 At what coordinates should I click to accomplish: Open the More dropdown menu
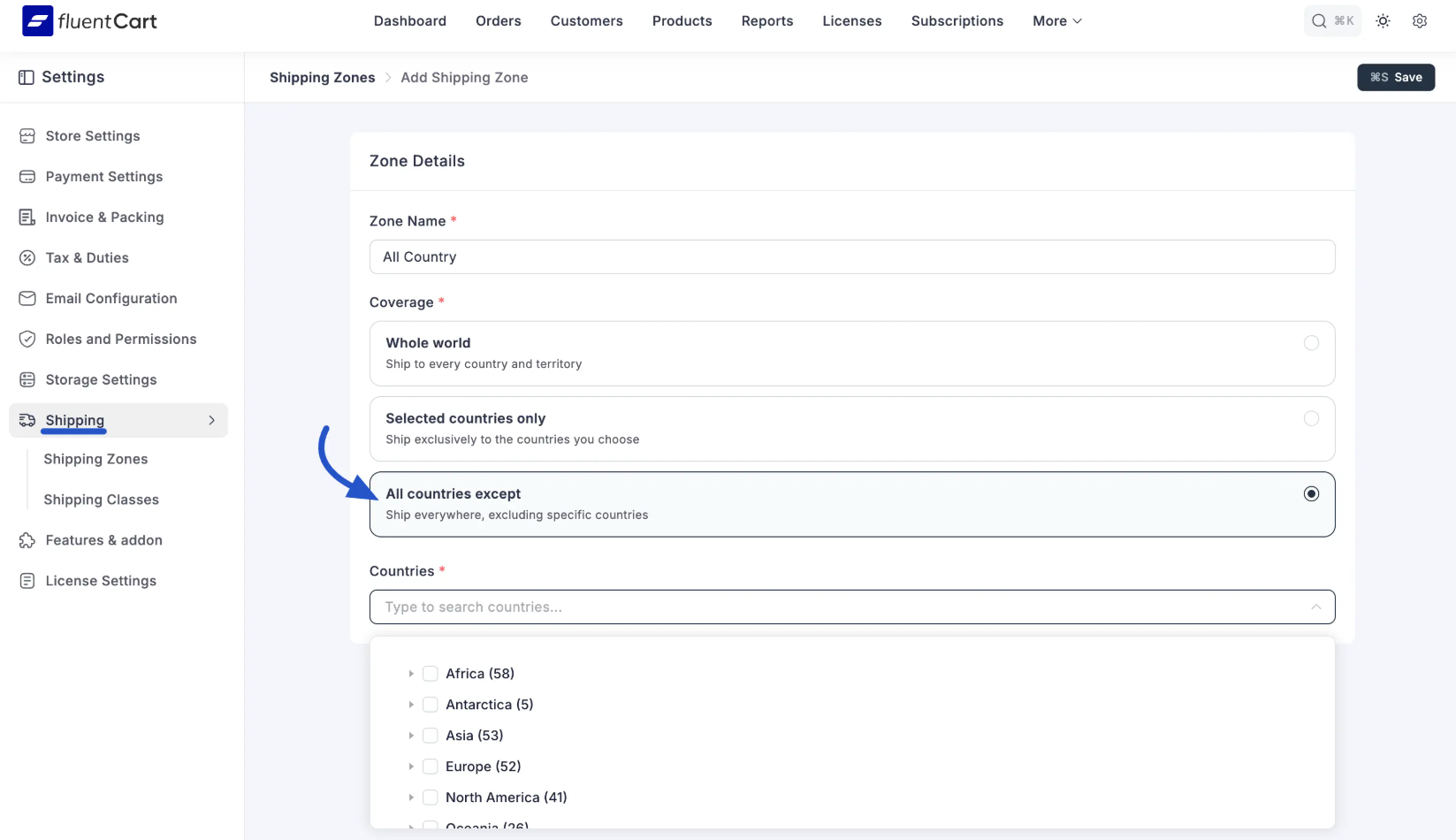(1057, 21)
